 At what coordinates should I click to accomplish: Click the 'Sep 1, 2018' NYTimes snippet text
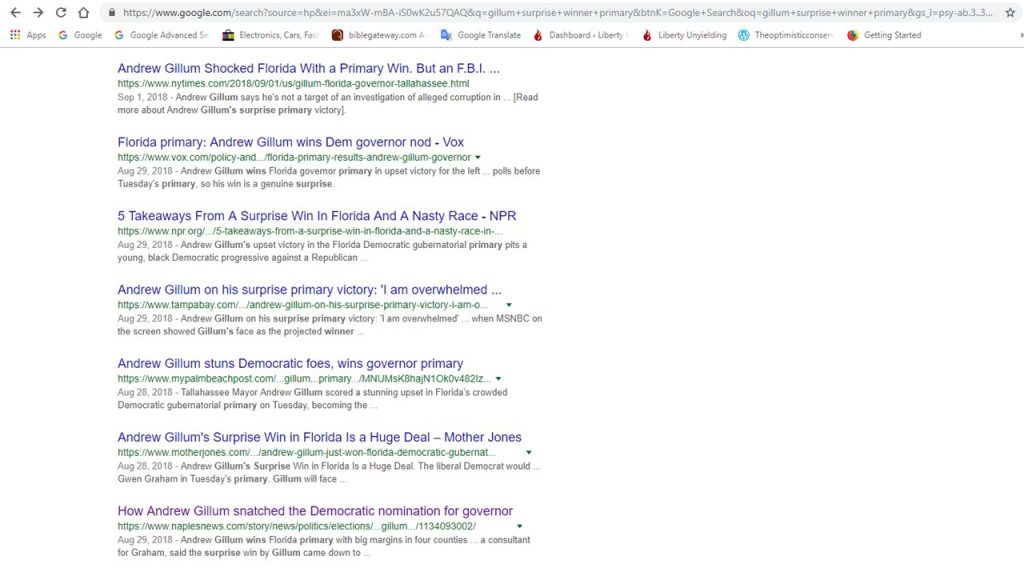click(x=328, y=104)
